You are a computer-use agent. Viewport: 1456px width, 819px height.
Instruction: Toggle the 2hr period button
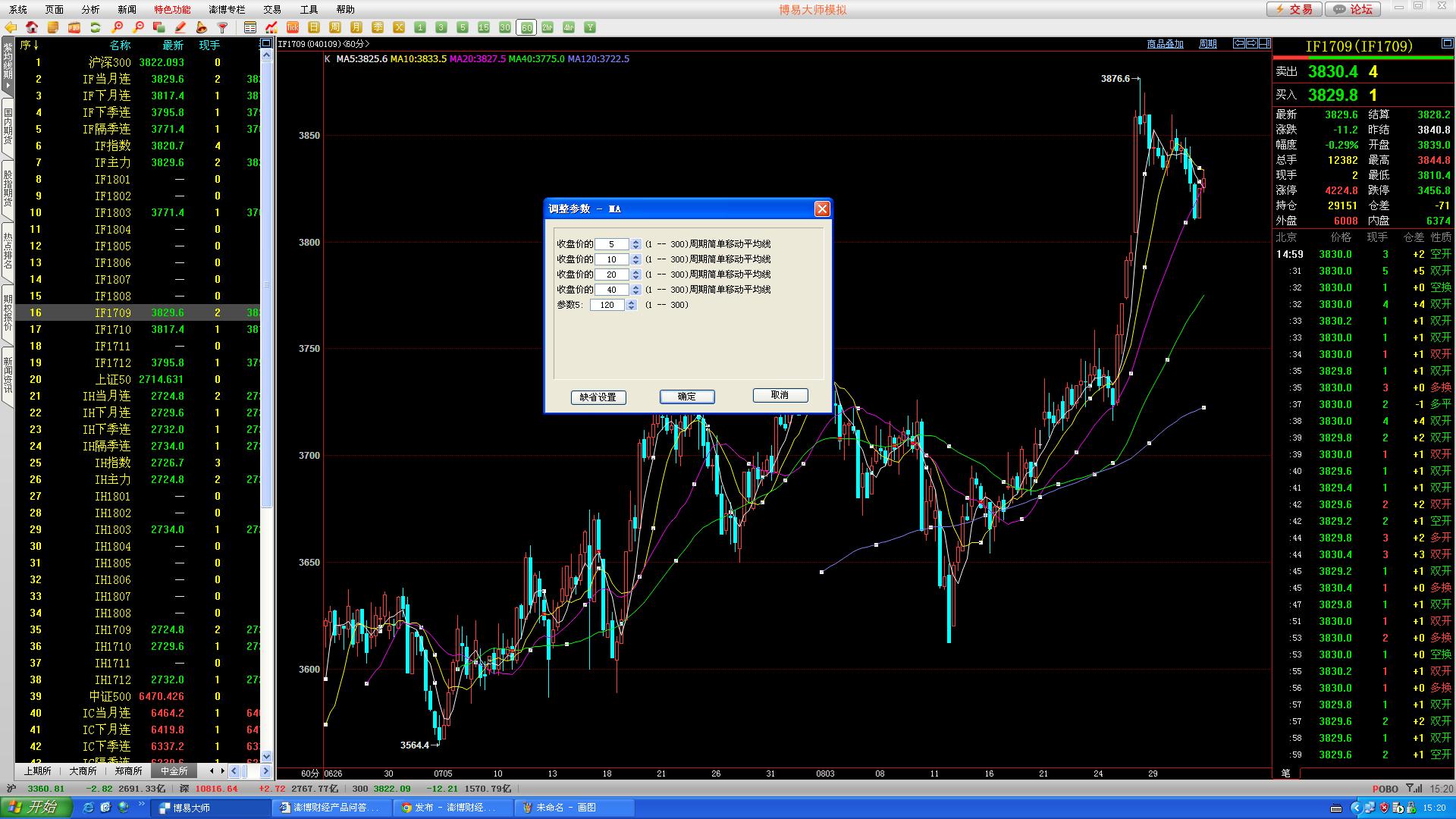(548, 27)
